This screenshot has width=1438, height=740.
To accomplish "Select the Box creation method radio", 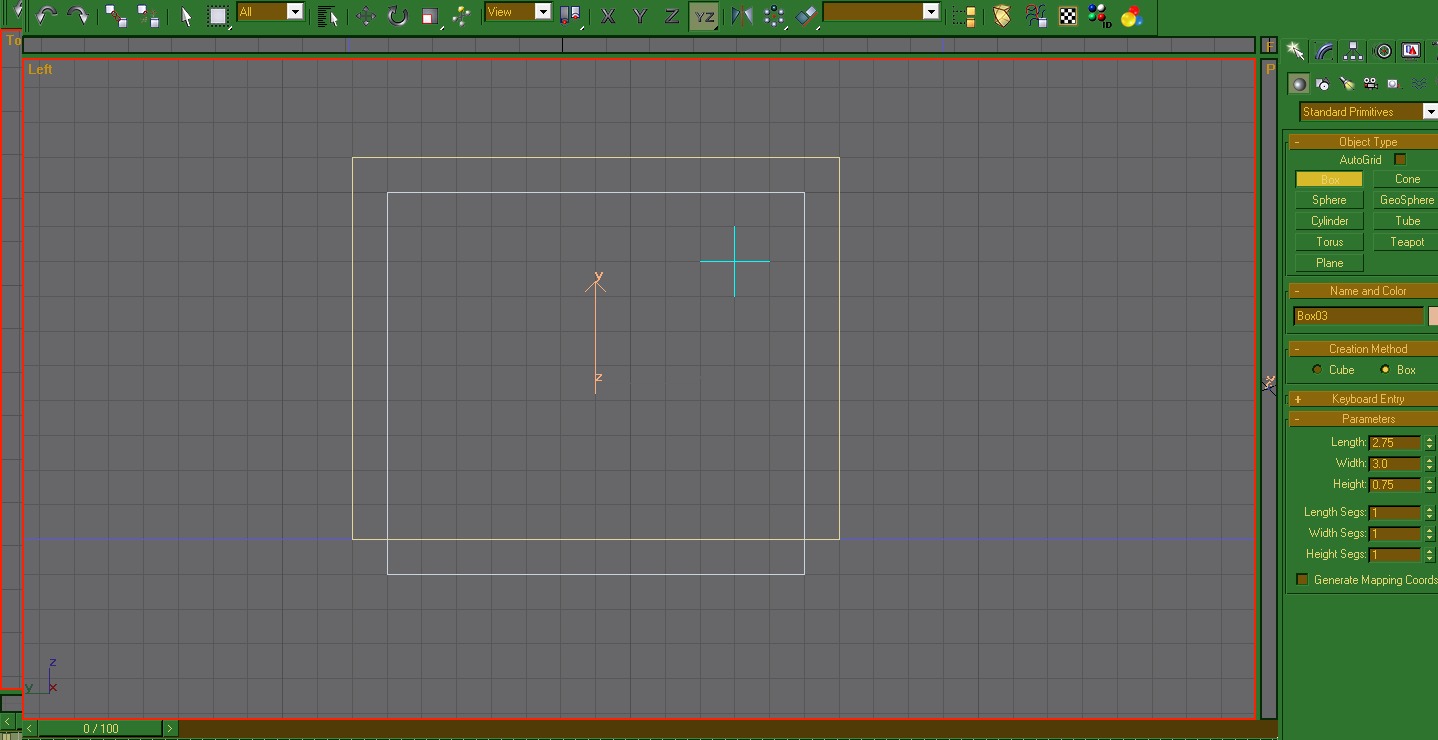I will [x=1385, y=370].
